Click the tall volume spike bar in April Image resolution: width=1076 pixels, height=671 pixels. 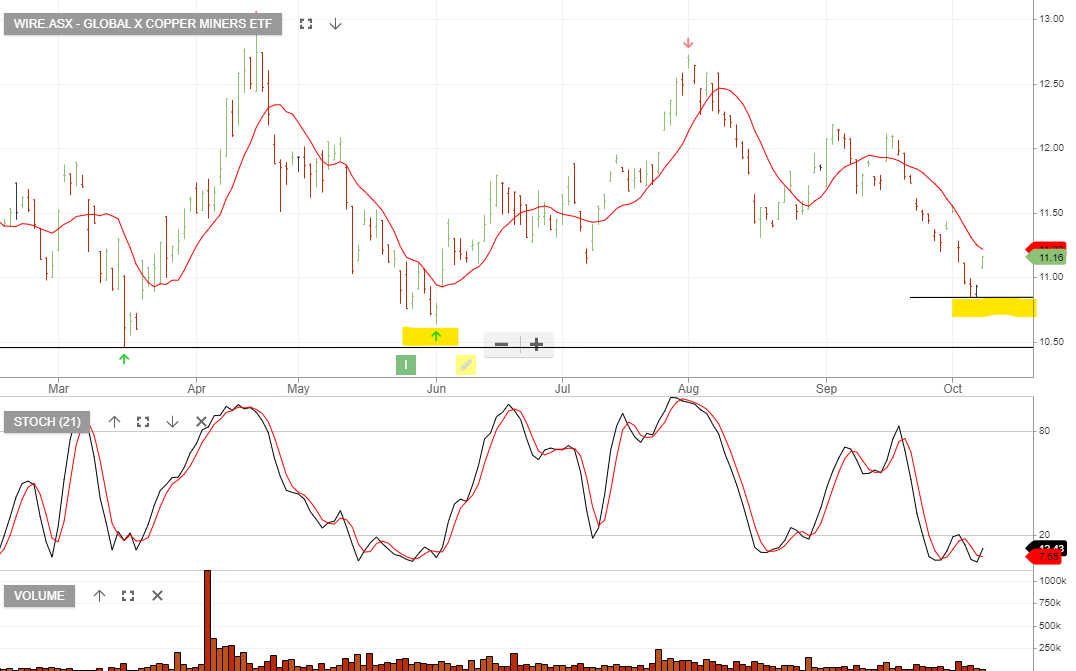[208, 618]
